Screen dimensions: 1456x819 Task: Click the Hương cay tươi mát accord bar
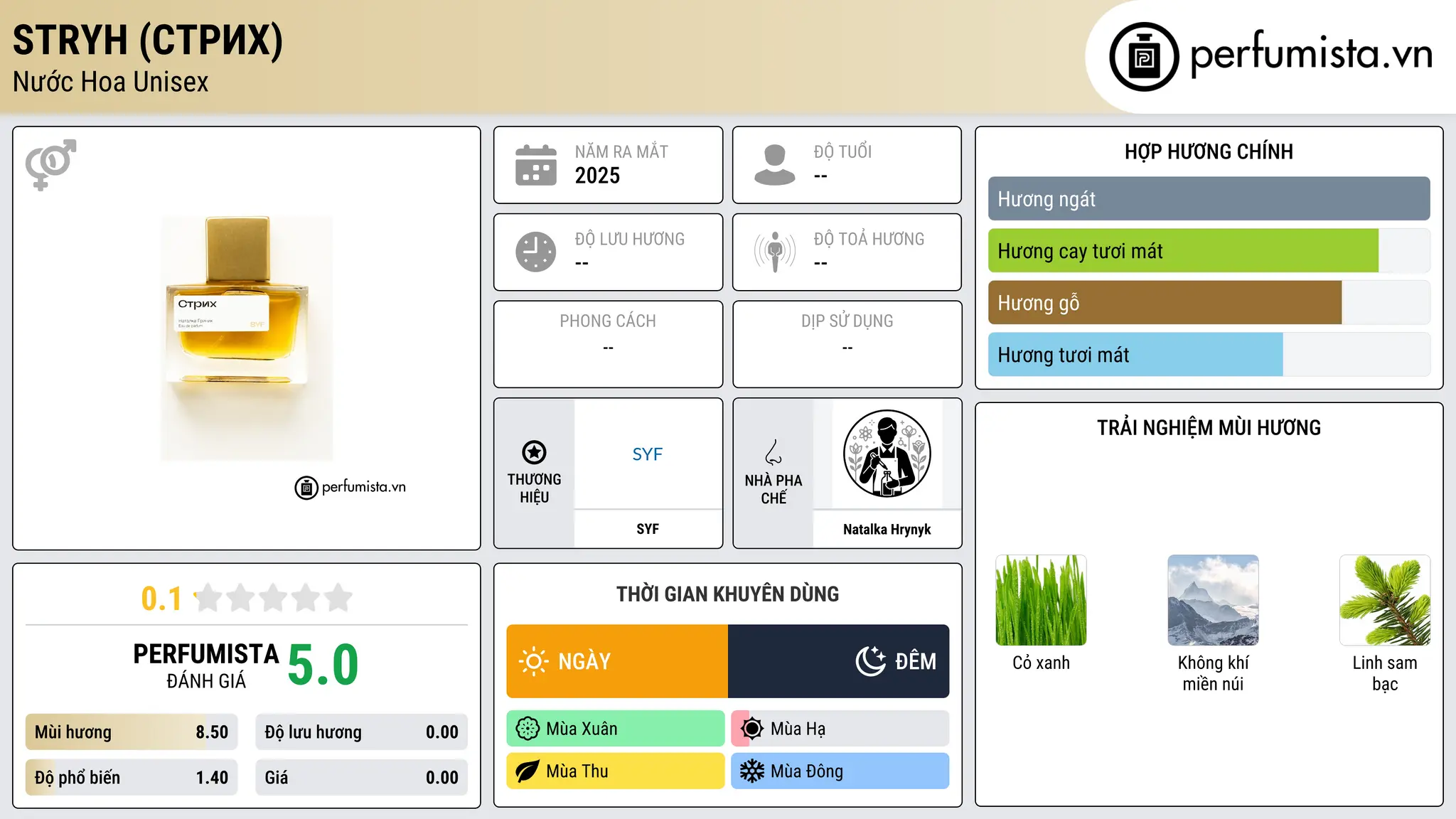(1209, 251)
